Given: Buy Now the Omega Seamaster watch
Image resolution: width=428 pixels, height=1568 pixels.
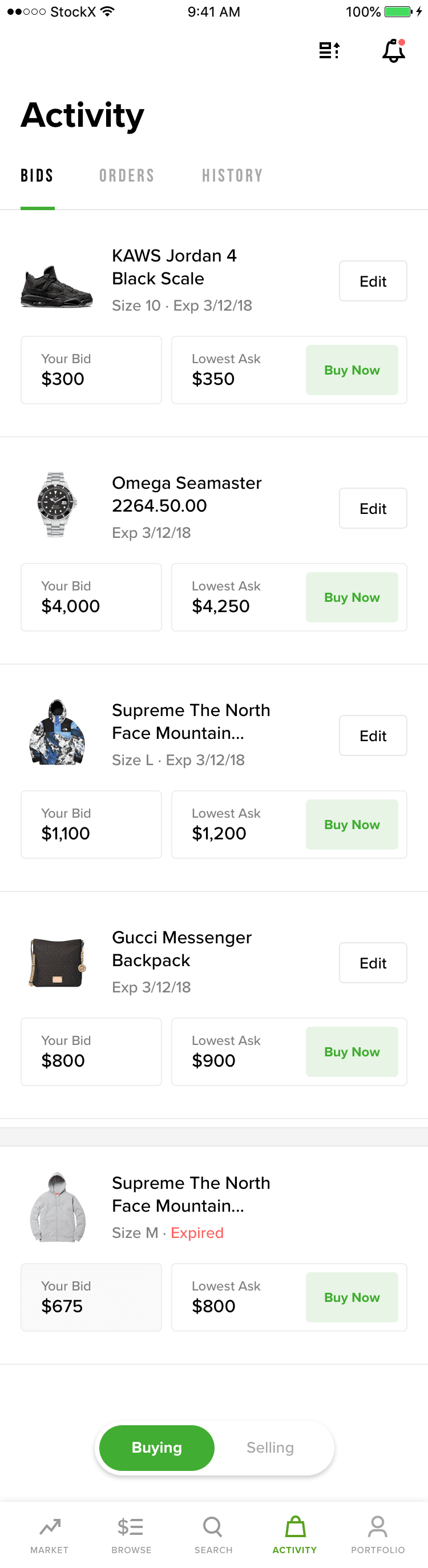Looking at the screenshot, I should point(352,597).
